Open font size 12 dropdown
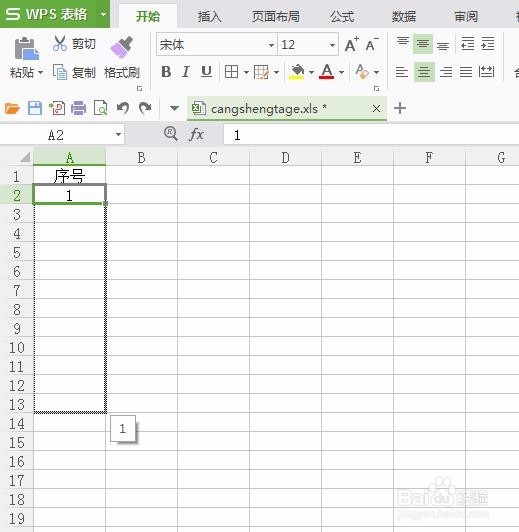The width and height of the screenshot is (519, 532). click(332, 45)
